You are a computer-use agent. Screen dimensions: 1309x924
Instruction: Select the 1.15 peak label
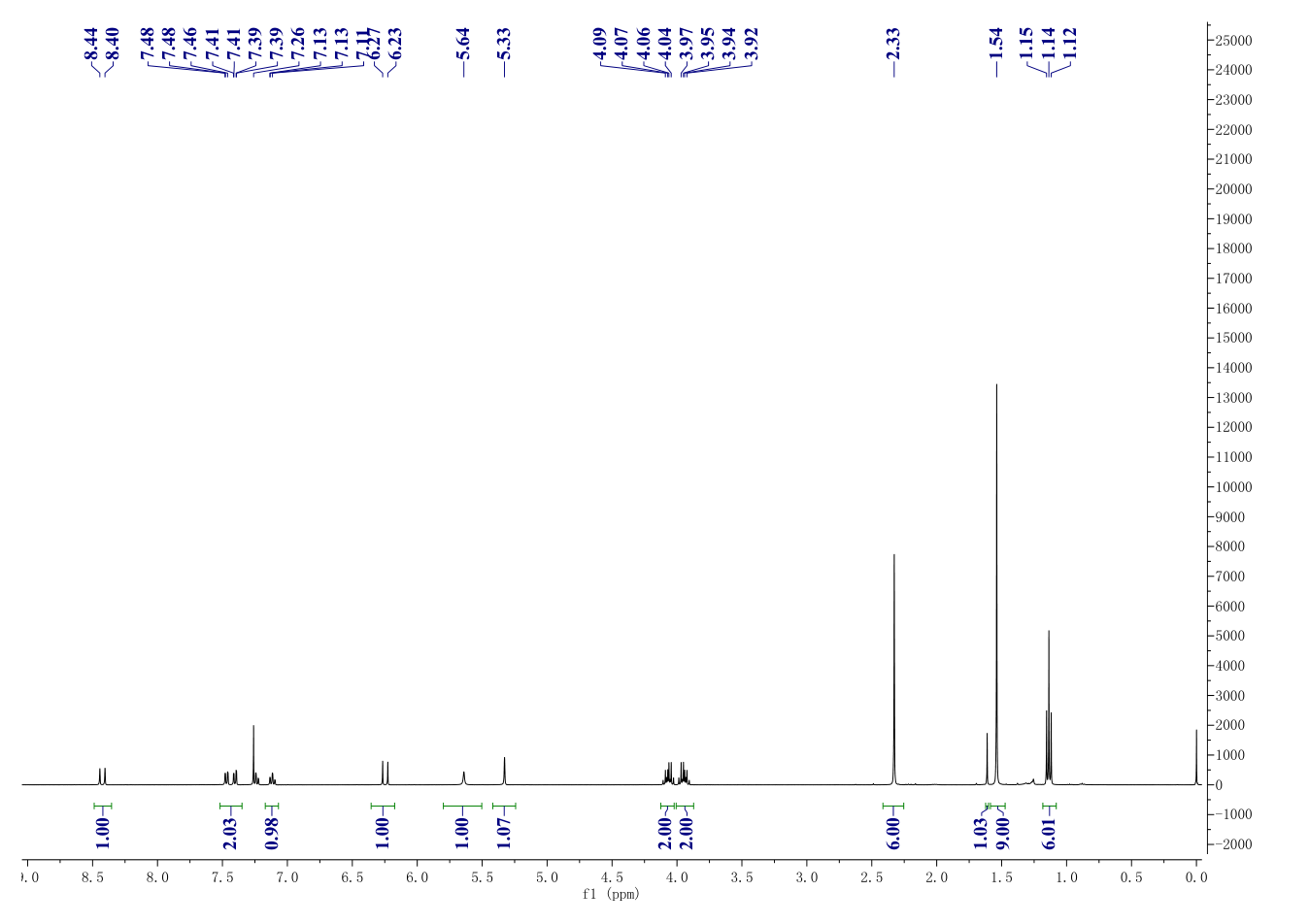(x=1026, y=44)
